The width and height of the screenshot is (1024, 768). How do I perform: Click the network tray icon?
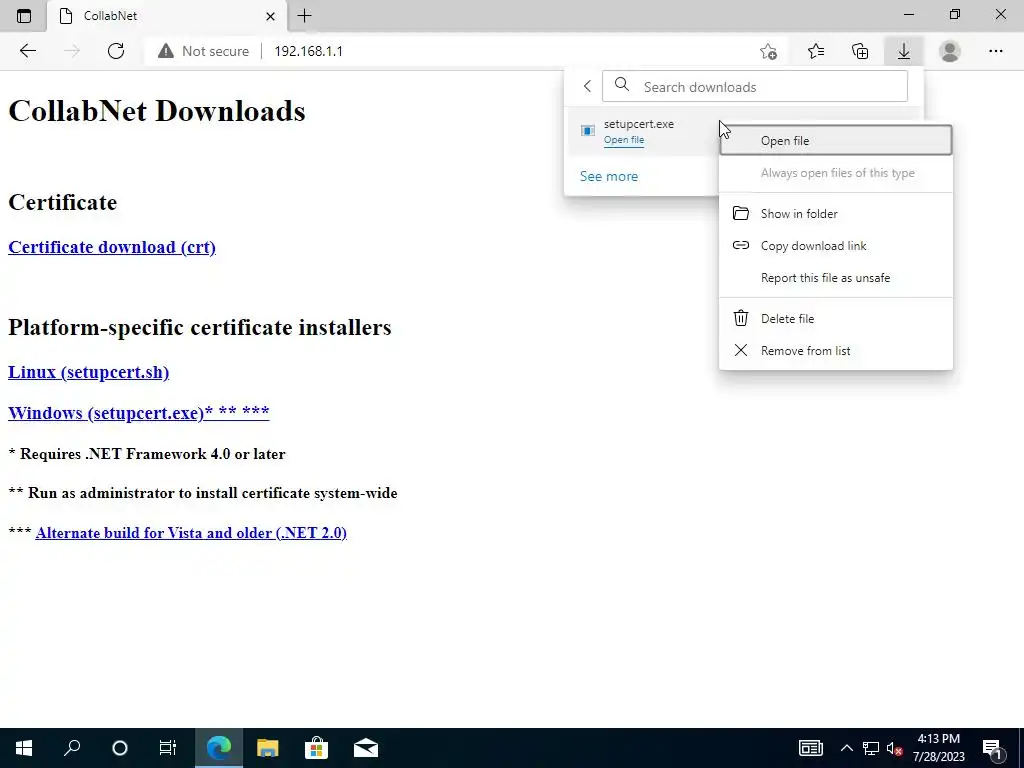[871, 748]
